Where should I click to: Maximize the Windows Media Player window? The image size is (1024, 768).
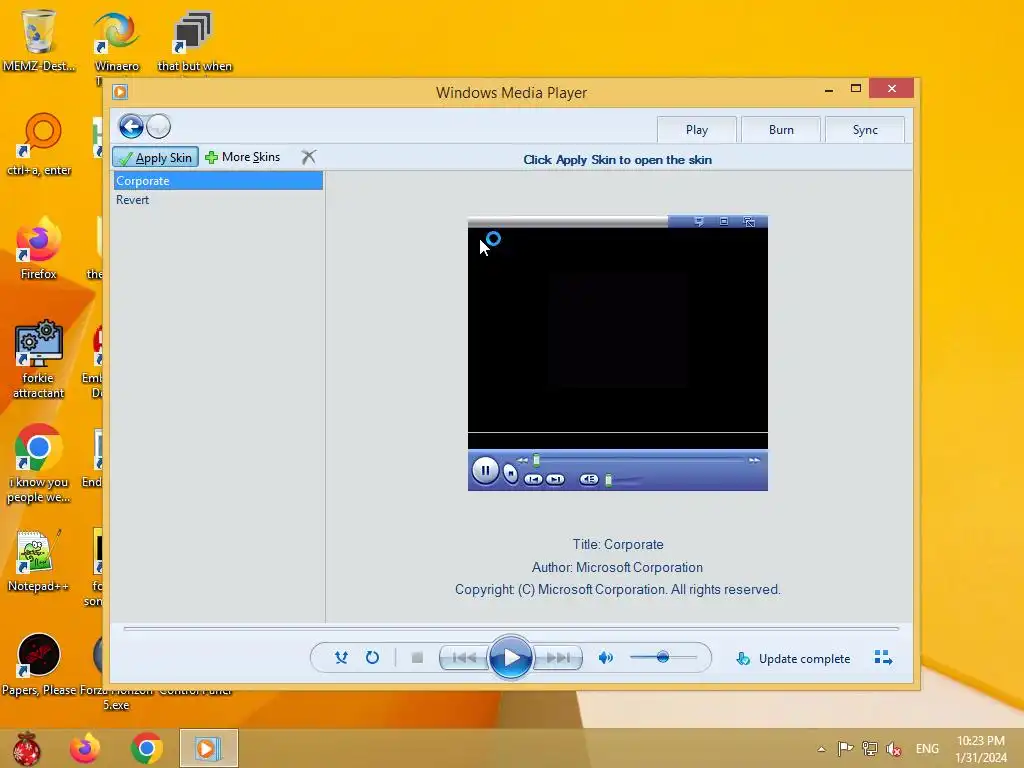pyautogui.click(x=856, y=89)
